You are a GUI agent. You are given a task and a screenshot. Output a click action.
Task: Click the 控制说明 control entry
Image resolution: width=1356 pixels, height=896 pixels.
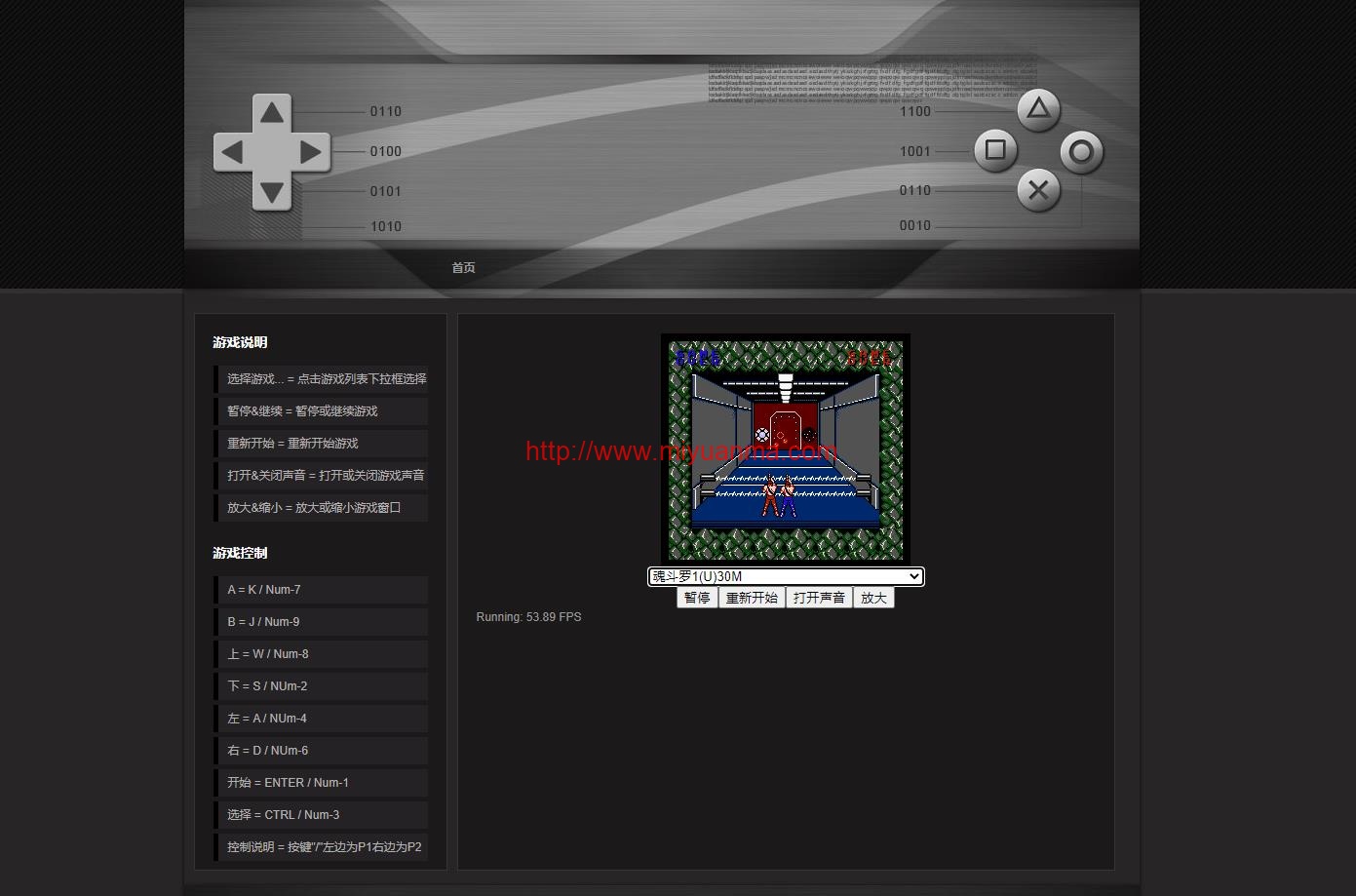point(321,846)
